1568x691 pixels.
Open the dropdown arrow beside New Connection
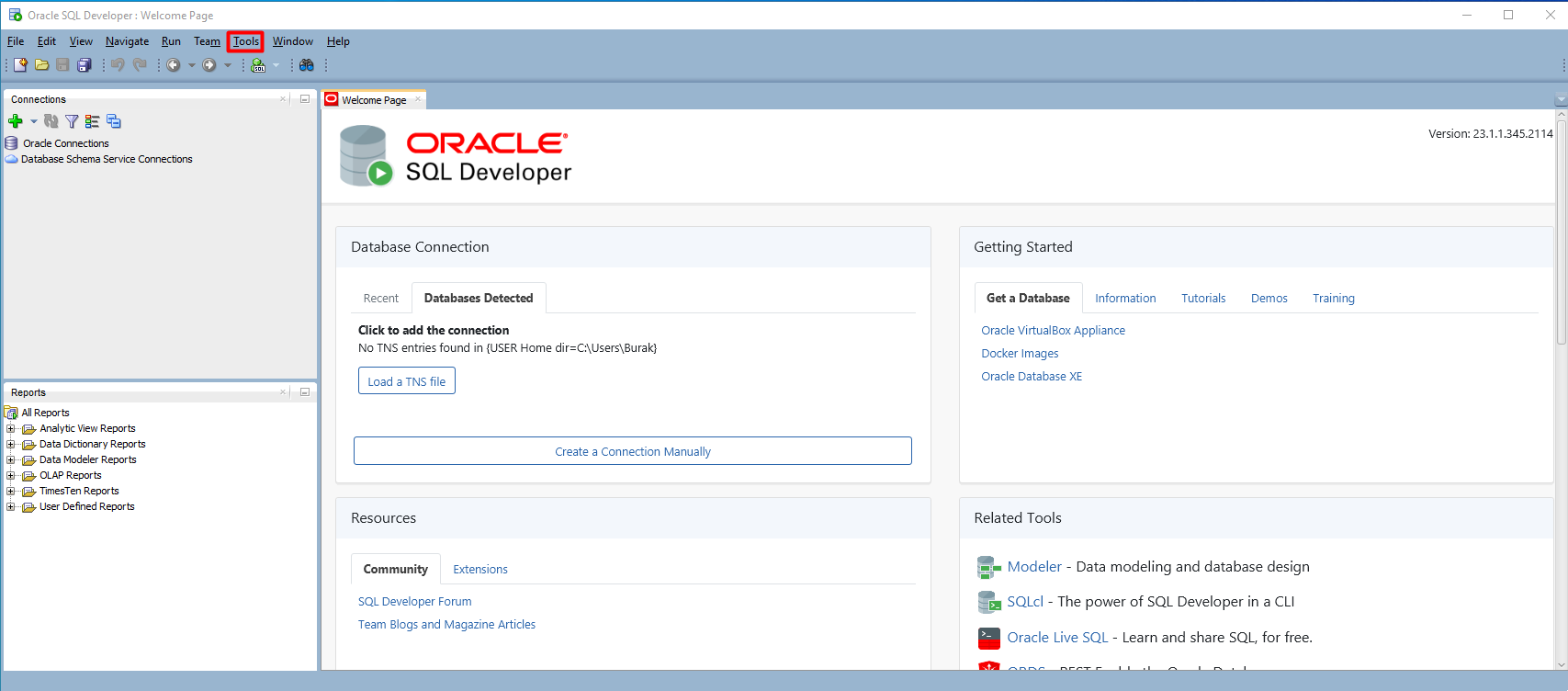[34, 121]
